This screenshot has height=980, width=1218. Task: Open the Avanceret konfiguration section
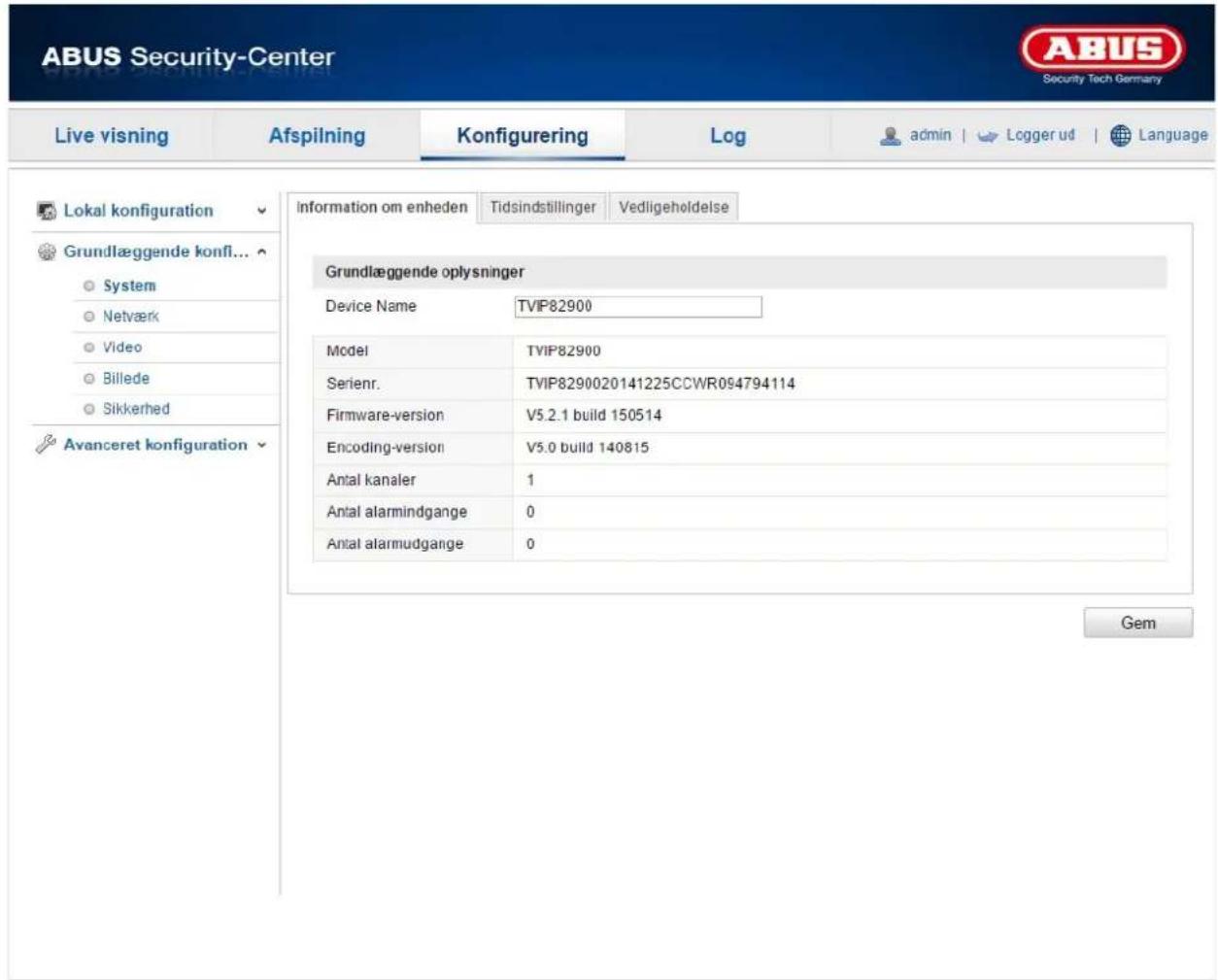(x=155, y=445)
